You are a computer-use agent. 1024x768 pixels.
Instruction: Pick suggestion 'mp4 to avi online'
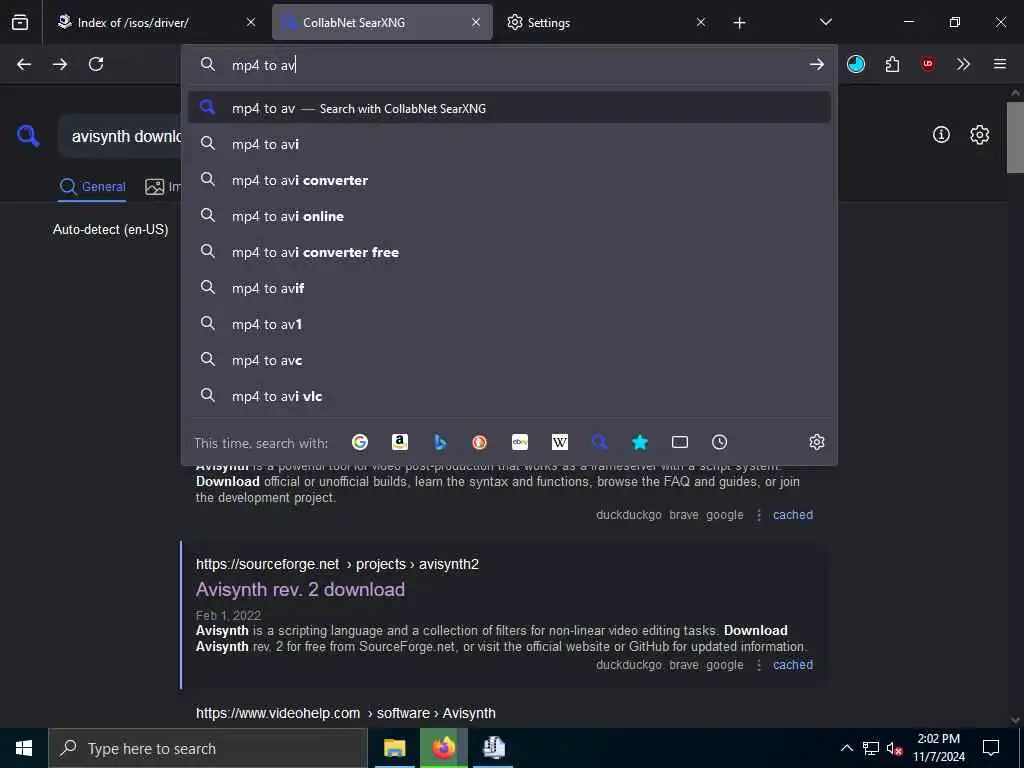[509, 216]
